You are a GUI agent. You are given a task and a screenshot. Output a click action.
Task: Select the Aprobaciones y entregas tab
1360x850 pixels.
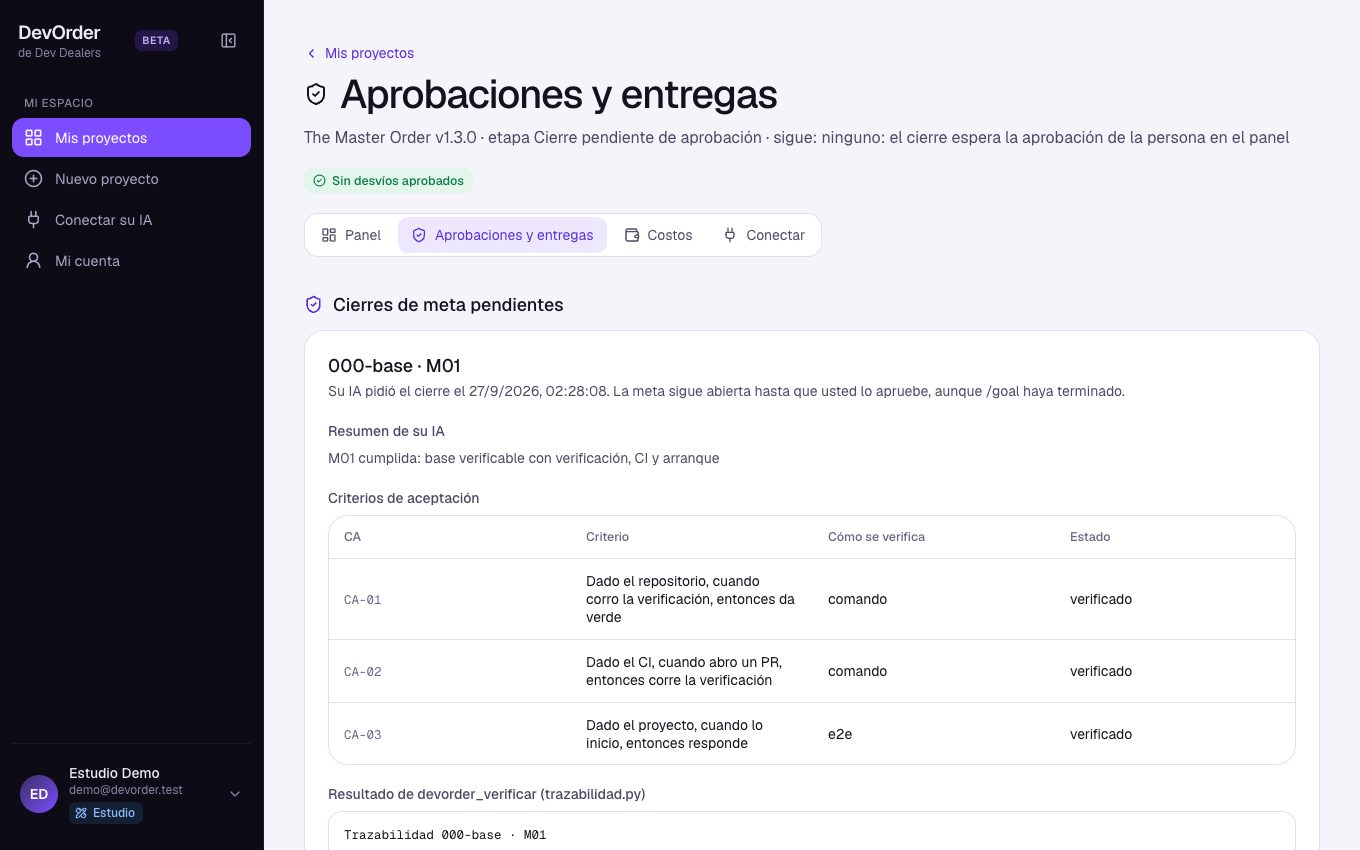pos(502,235)
